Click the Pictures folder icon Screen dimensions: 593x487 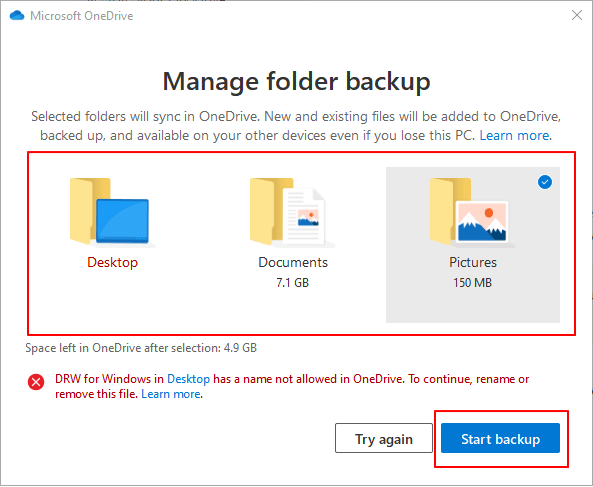coord(472,212)
